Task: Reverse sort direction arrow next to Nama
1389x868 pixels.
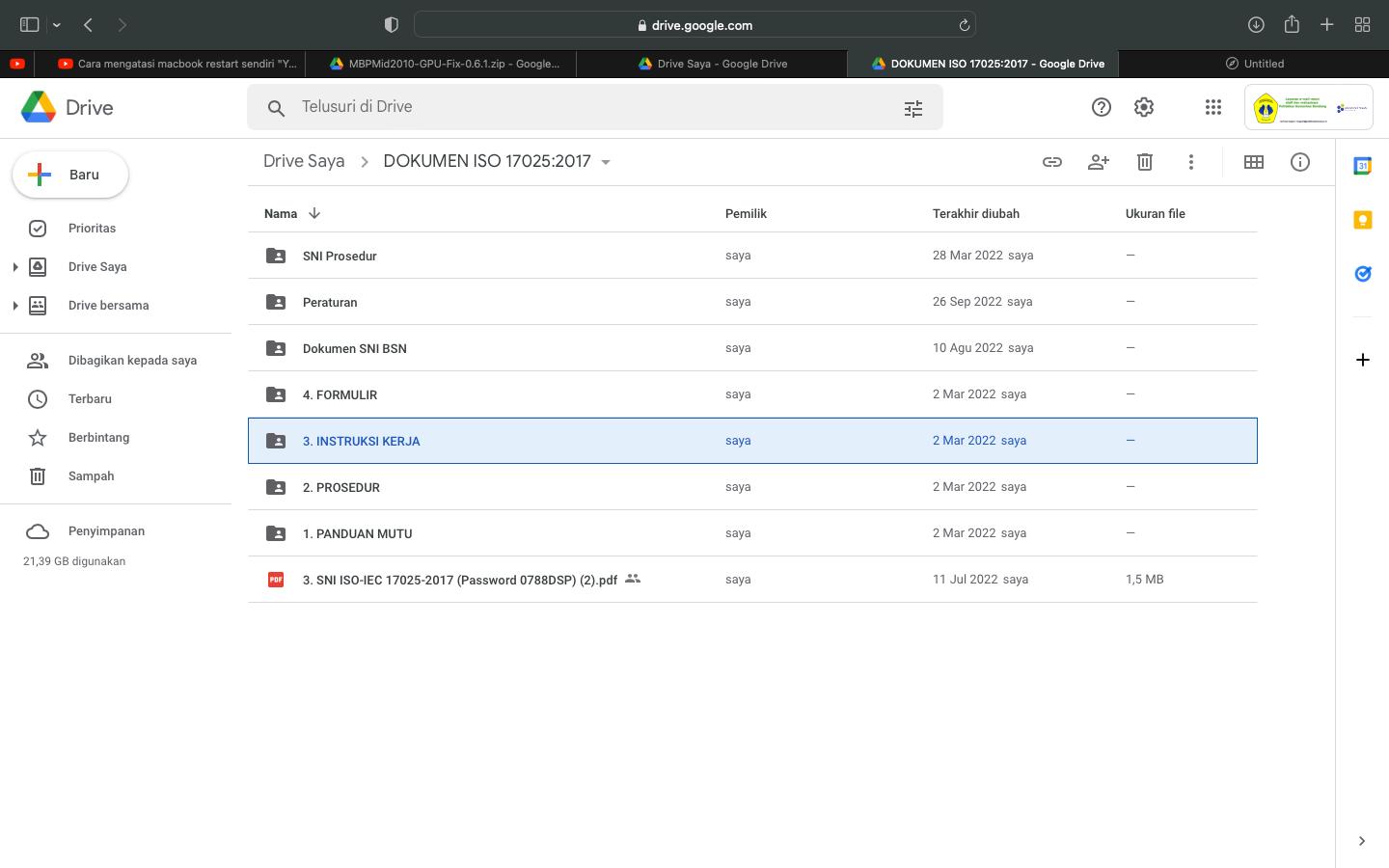Action: pos(314,213)
